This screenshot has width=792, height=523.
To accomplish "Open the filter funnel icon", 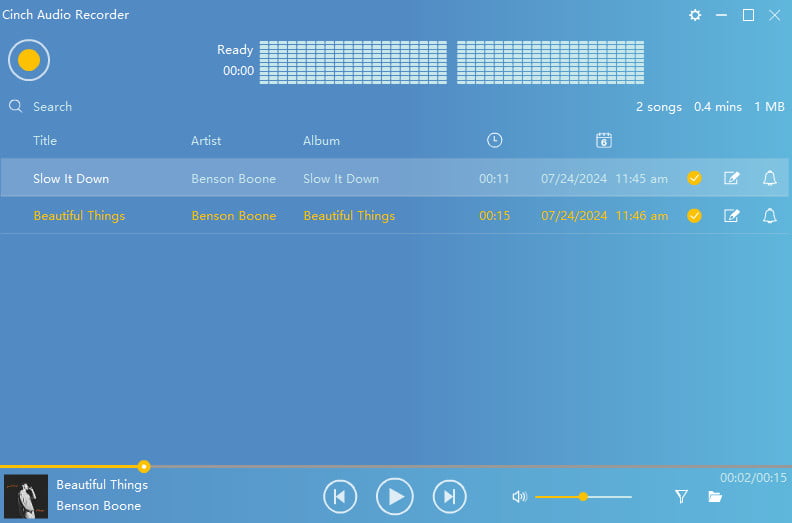I will coord(681,497).
